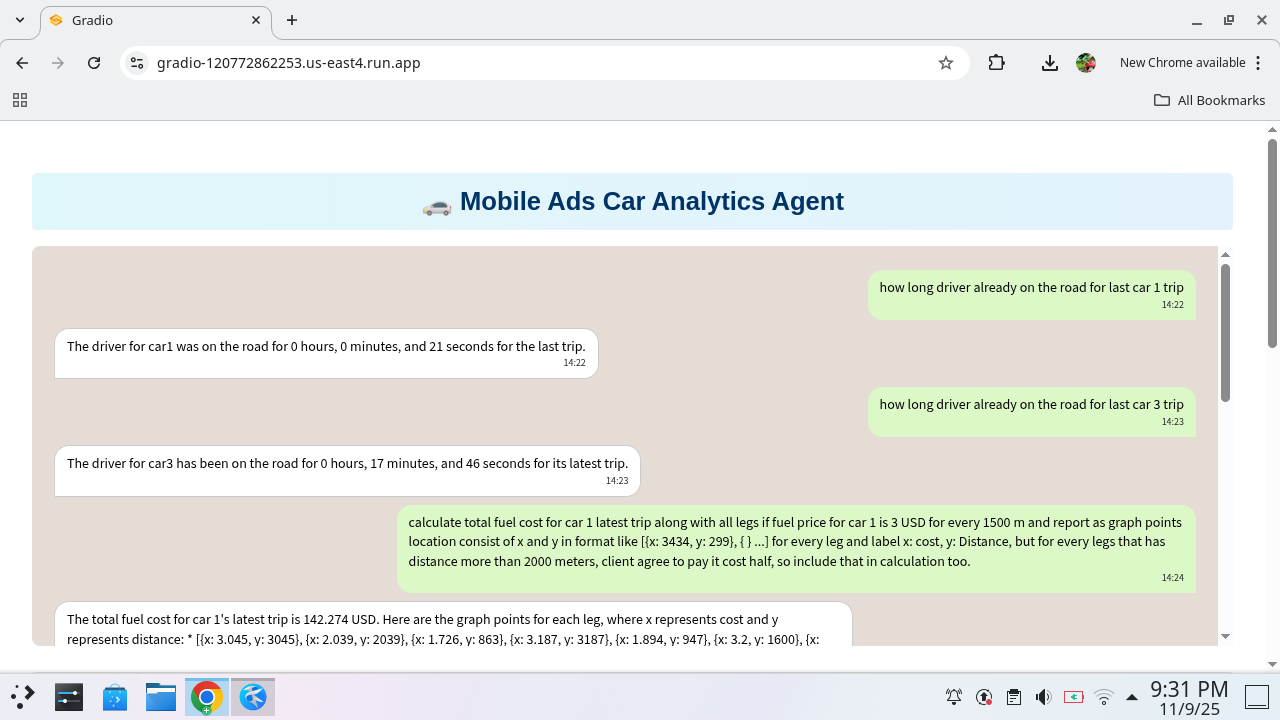Viewport: 1280px width, 720px height.
Task: Toggle notifications via the bell icon
Action: [953, 696]
